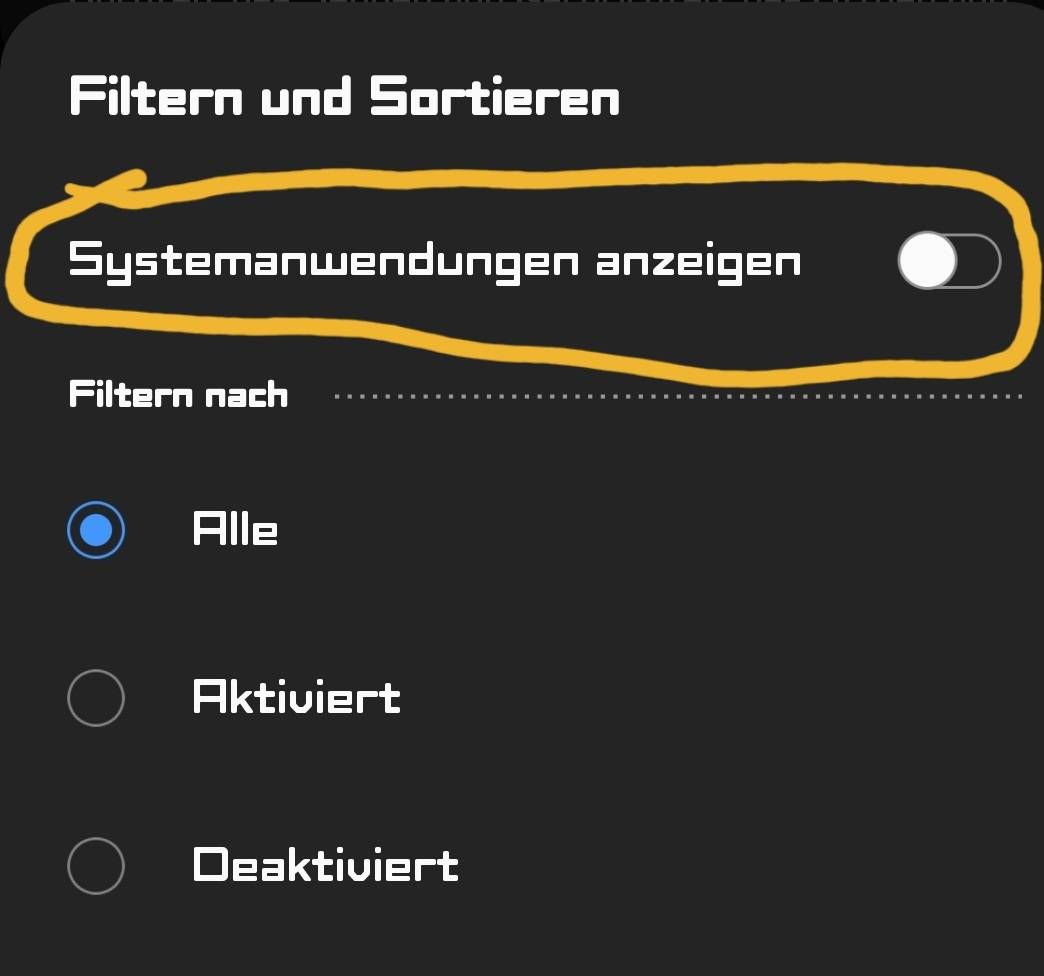Select the Alle radio button
The image size is (1044, 976).
pos(96,530)
